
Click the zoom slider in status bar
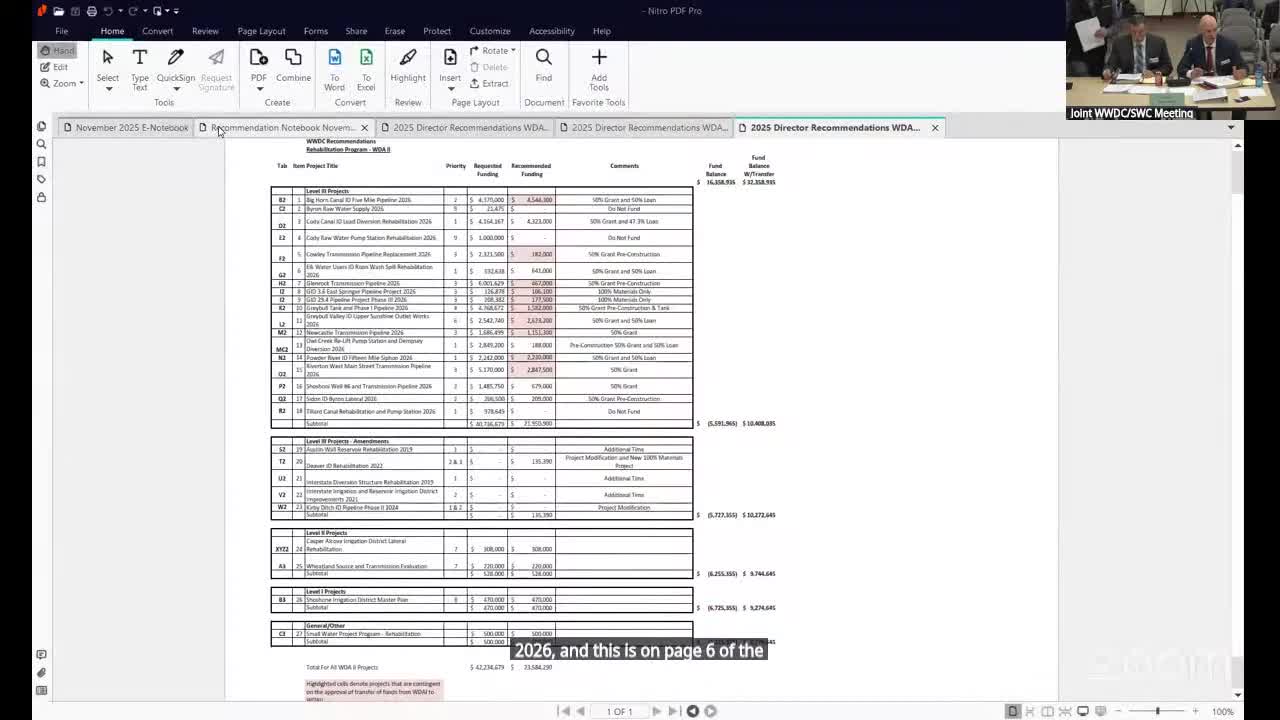1157,711
